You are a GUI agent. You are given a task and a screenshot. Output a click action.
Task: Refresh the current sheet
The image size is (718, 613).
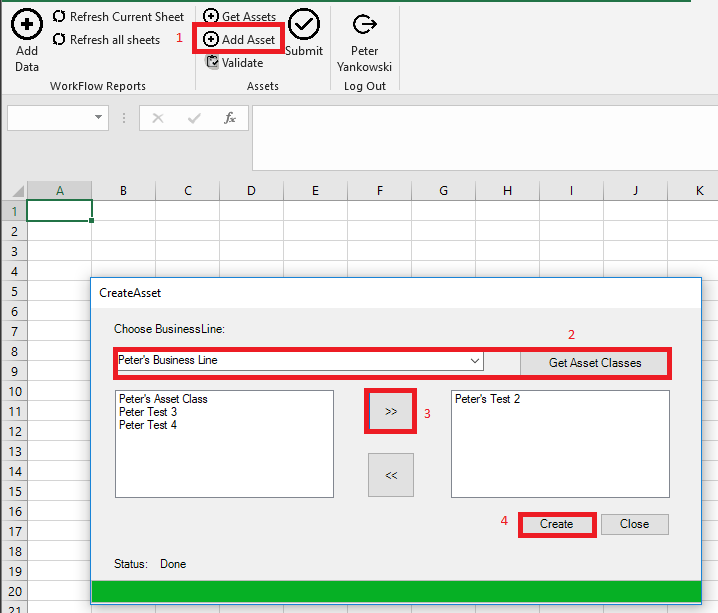[118, 17]
